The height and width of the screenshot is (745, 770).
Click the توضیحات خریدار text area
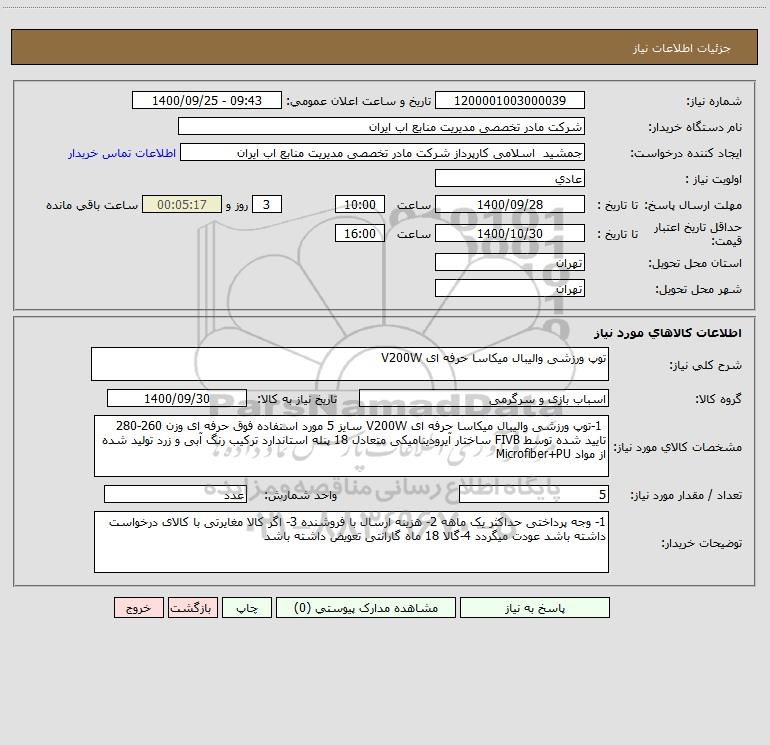tap(351, 542)
